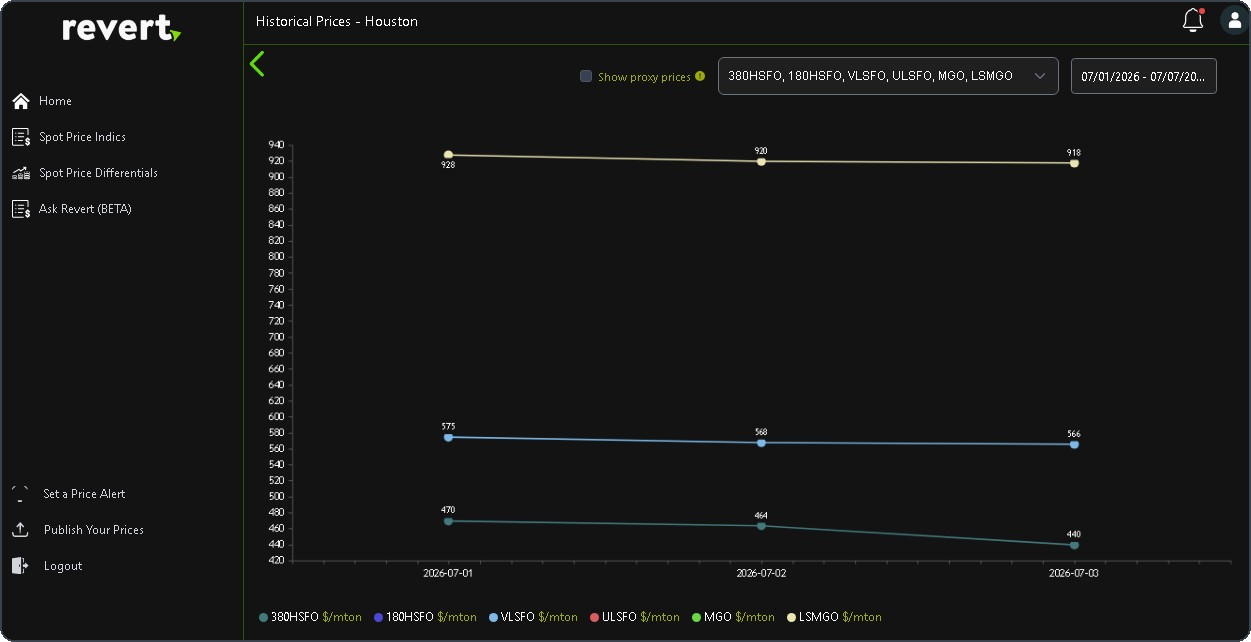Click the 940 y-axis label
The width and height of the screenshot is (1251, 642).
click(x=276, y=145)
